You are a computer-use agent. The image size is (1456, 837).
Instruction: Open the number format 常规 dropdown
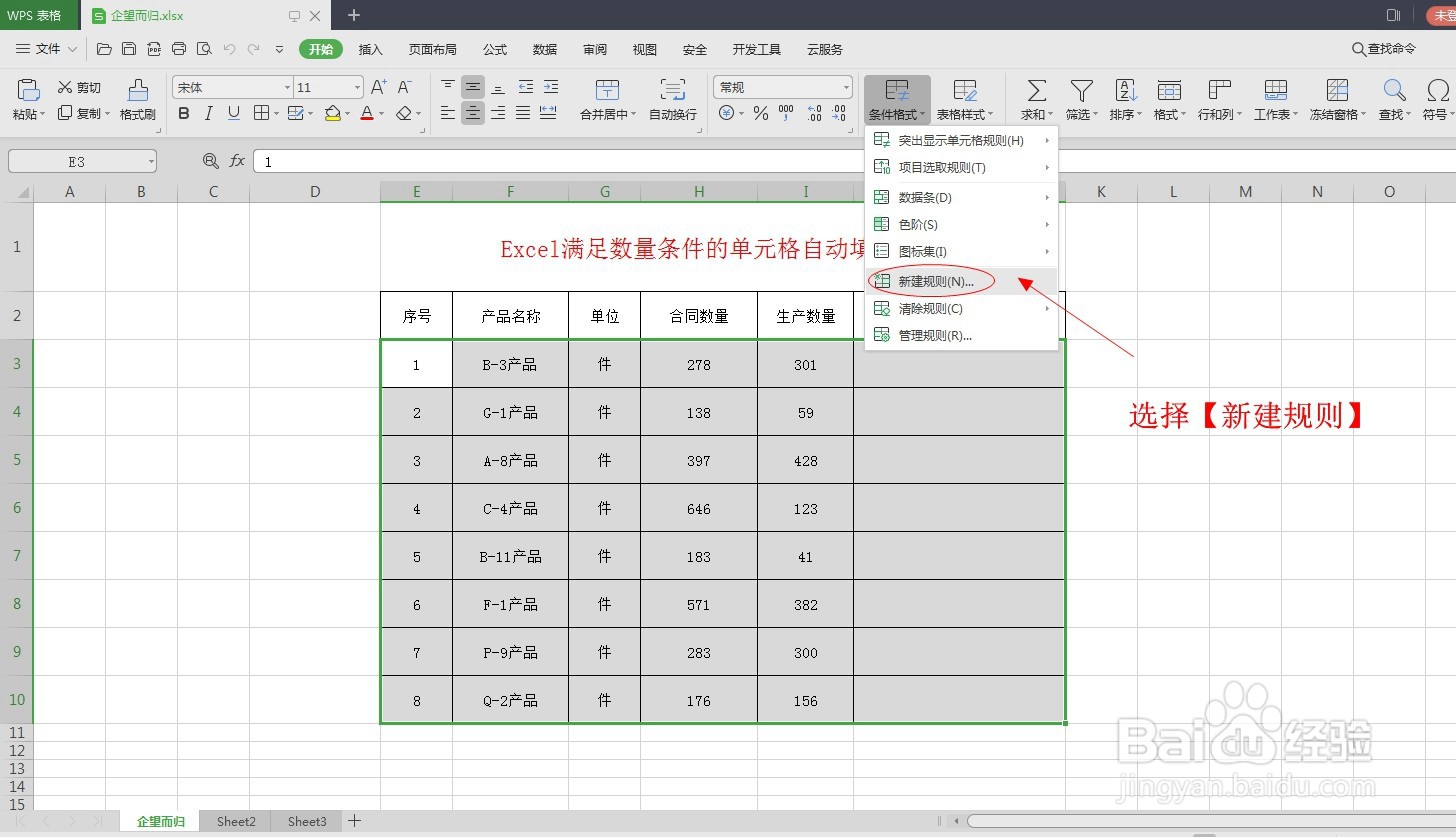pos(846,88)
